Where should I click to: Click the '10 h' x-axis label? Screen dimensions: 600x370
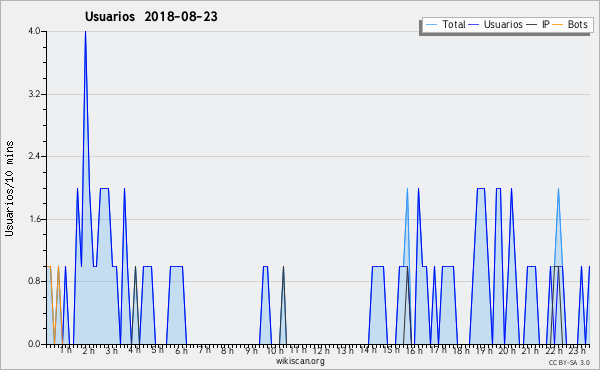pos(275,350)
